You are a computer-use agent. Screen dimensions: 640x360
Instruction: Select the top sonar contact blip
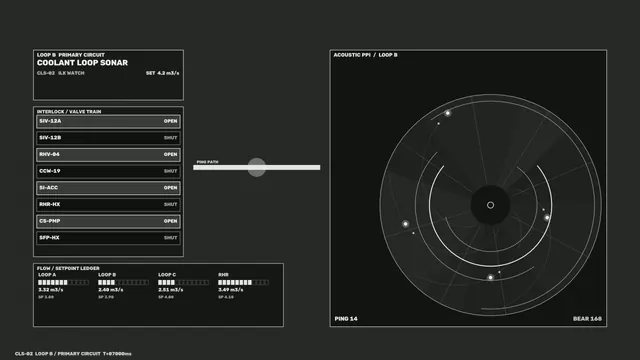tap(448, 113)
